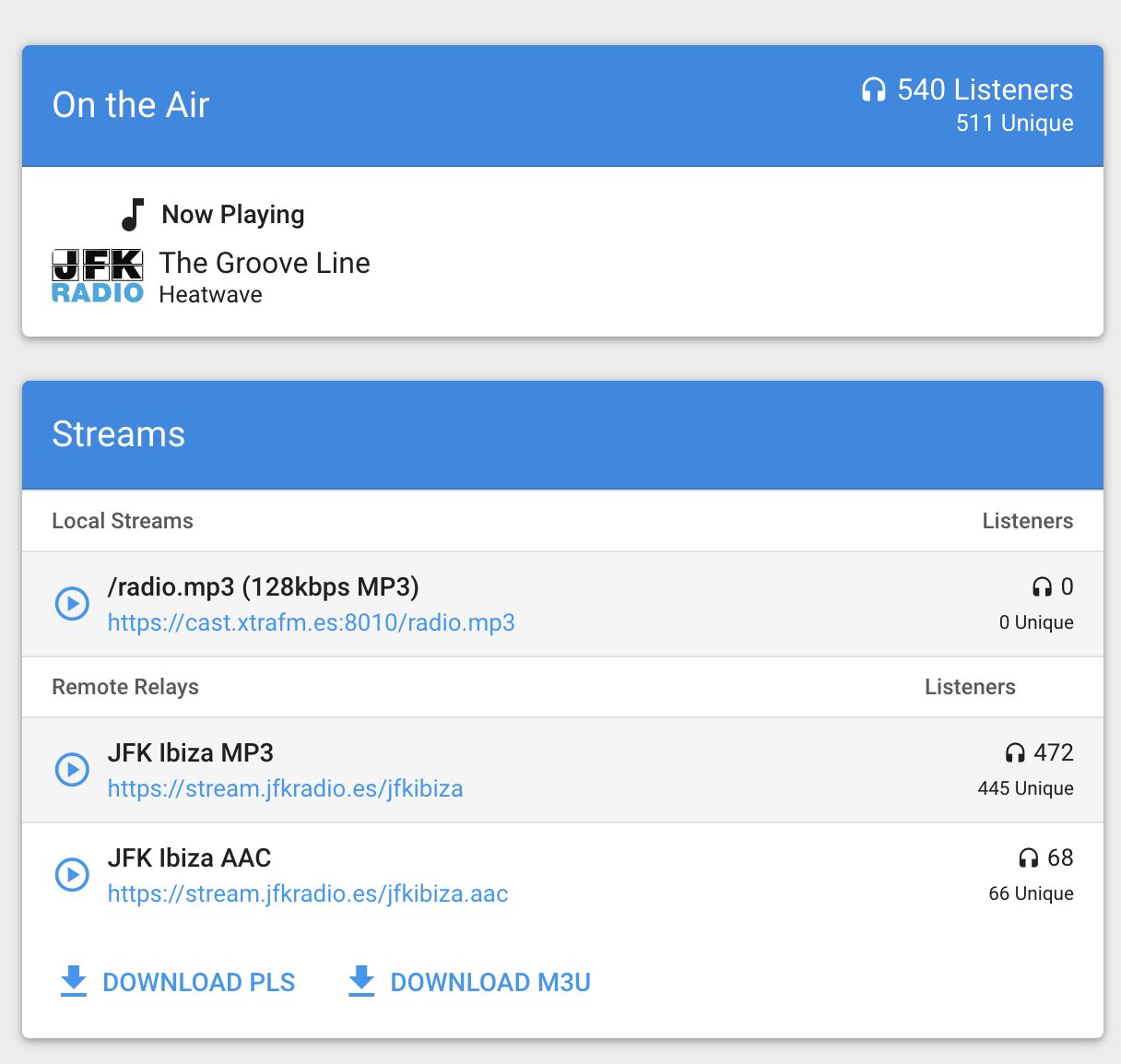Click the Remote Relays section label
The height and width of the screenshot is (1064, 1121).
tap(125, 687)
